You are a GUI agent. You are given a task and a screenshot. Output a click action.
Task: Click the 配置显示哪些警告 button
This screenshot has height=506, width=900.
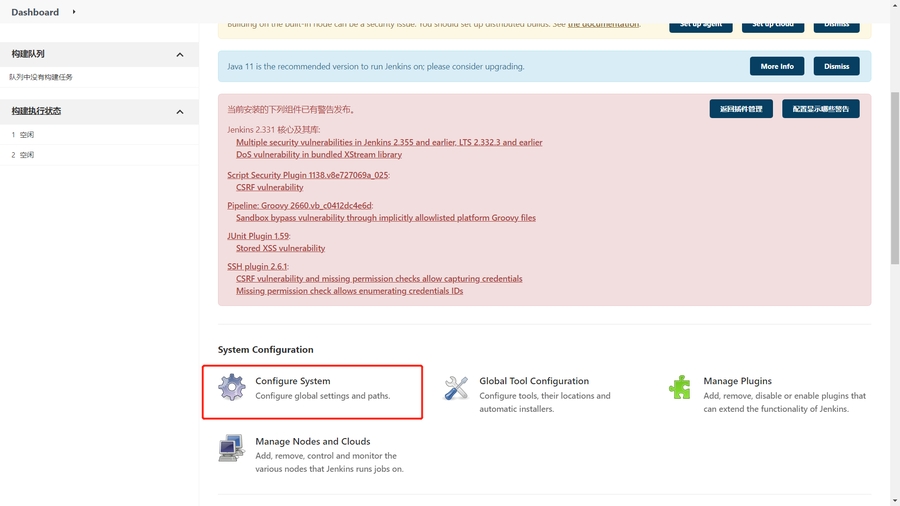(820, 108)
